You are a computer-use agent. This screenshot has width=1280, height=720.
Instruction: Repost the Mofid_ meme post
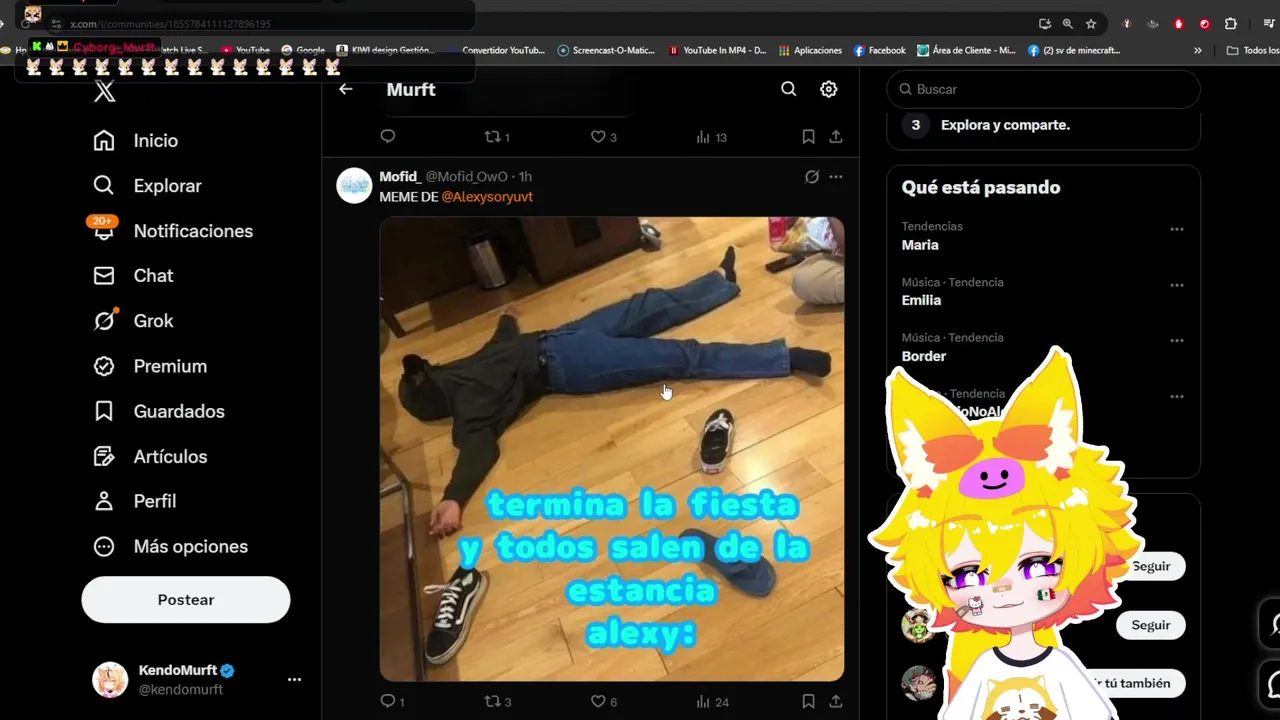pos(498,702)
